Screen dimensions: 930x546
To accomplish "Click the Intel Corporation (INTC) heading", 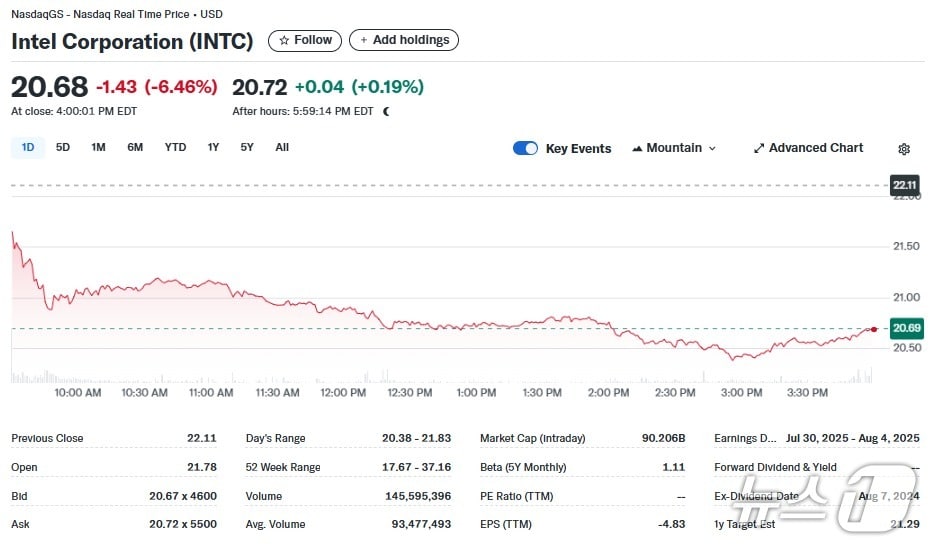I will tap(132, 42).
